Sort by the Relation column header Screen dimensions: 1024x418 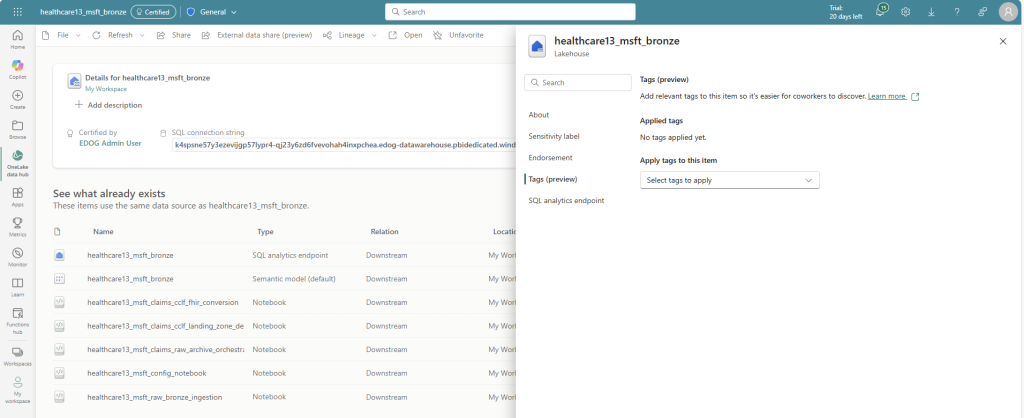[x=385, y=232]
